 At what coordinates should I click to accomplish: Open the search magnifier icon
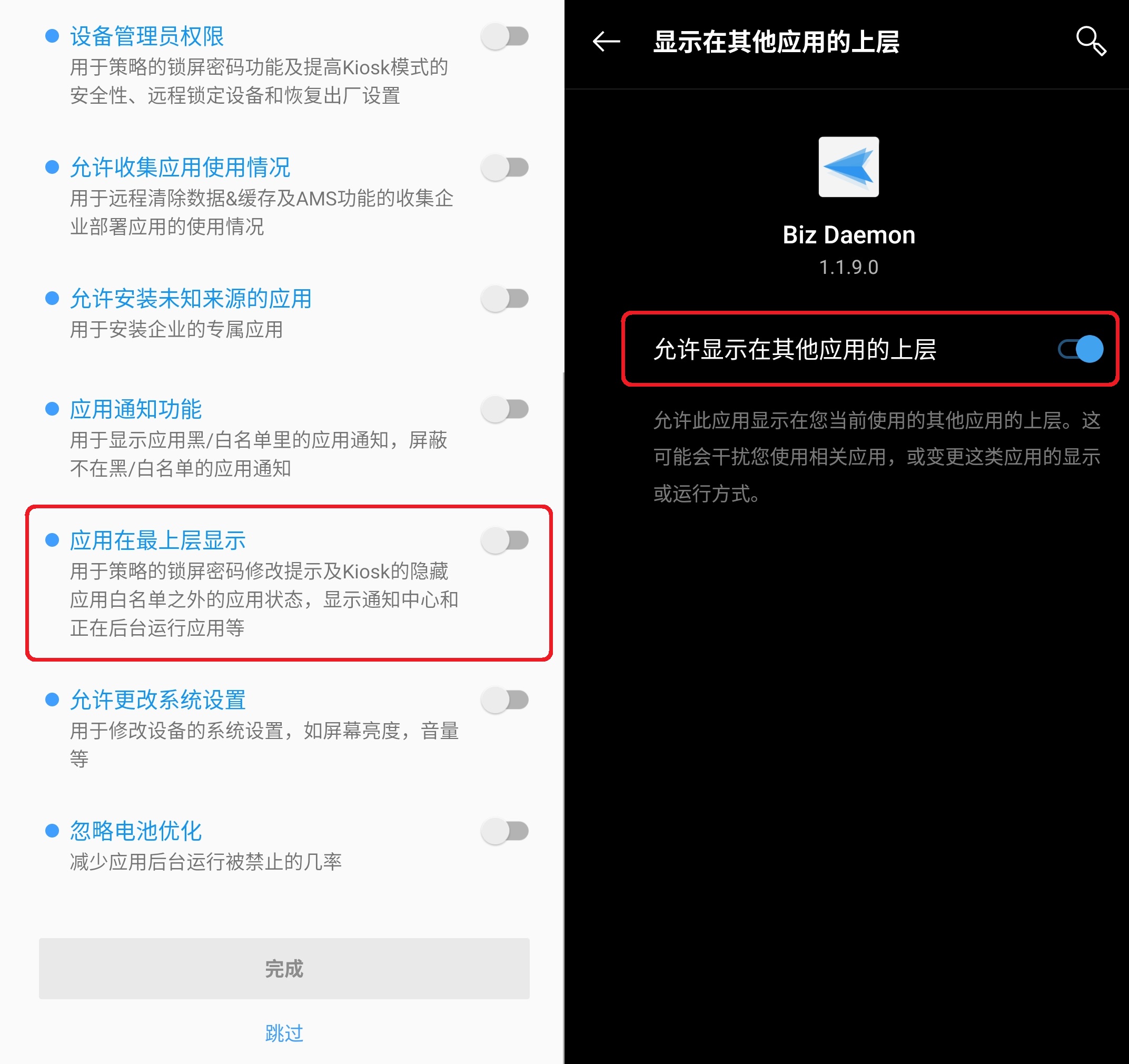(x=1091, y=41)
